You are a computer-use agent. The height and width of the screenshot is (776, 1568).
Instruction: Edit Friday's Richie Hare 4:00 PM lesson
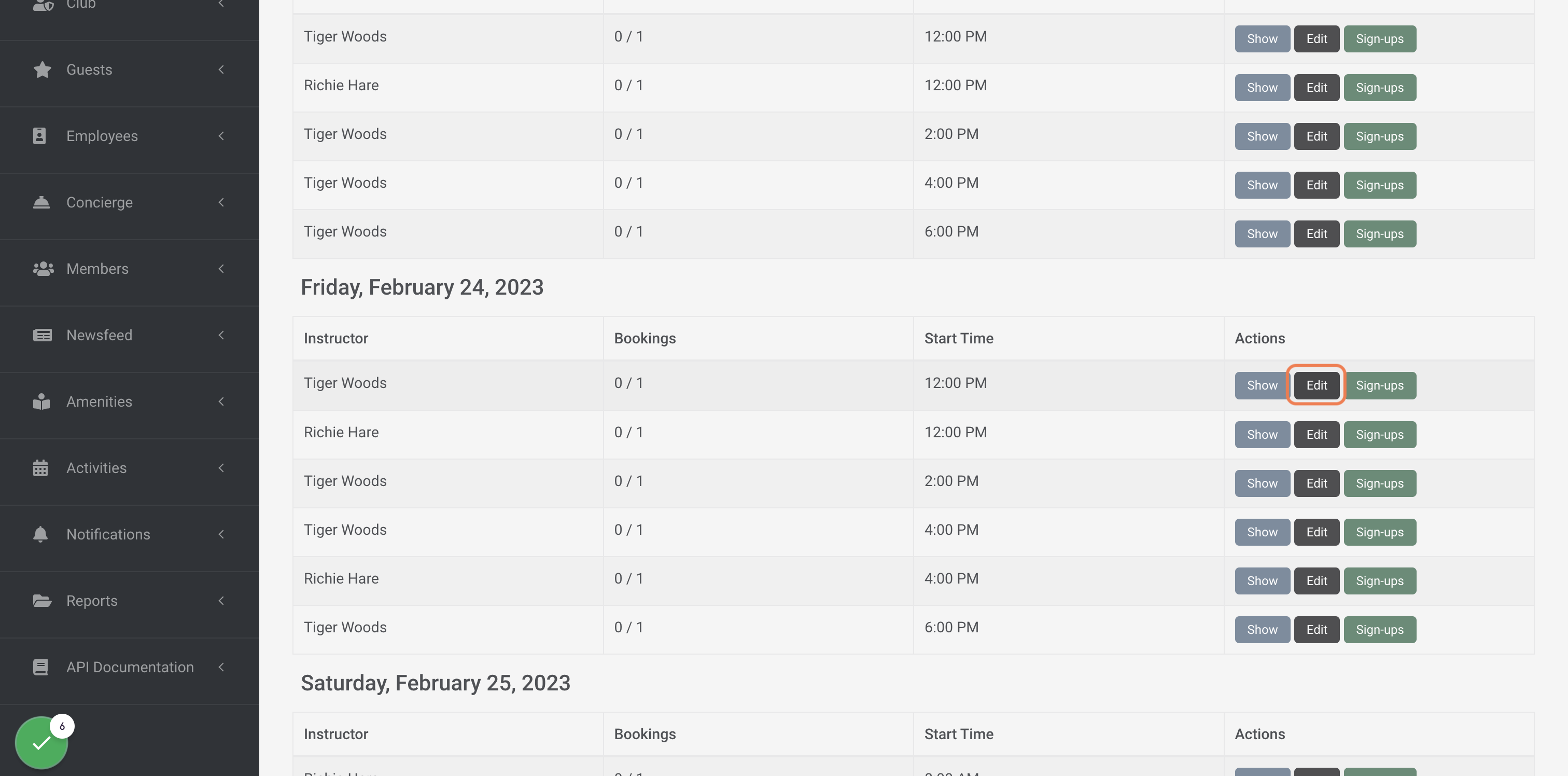click(1316, 580)
